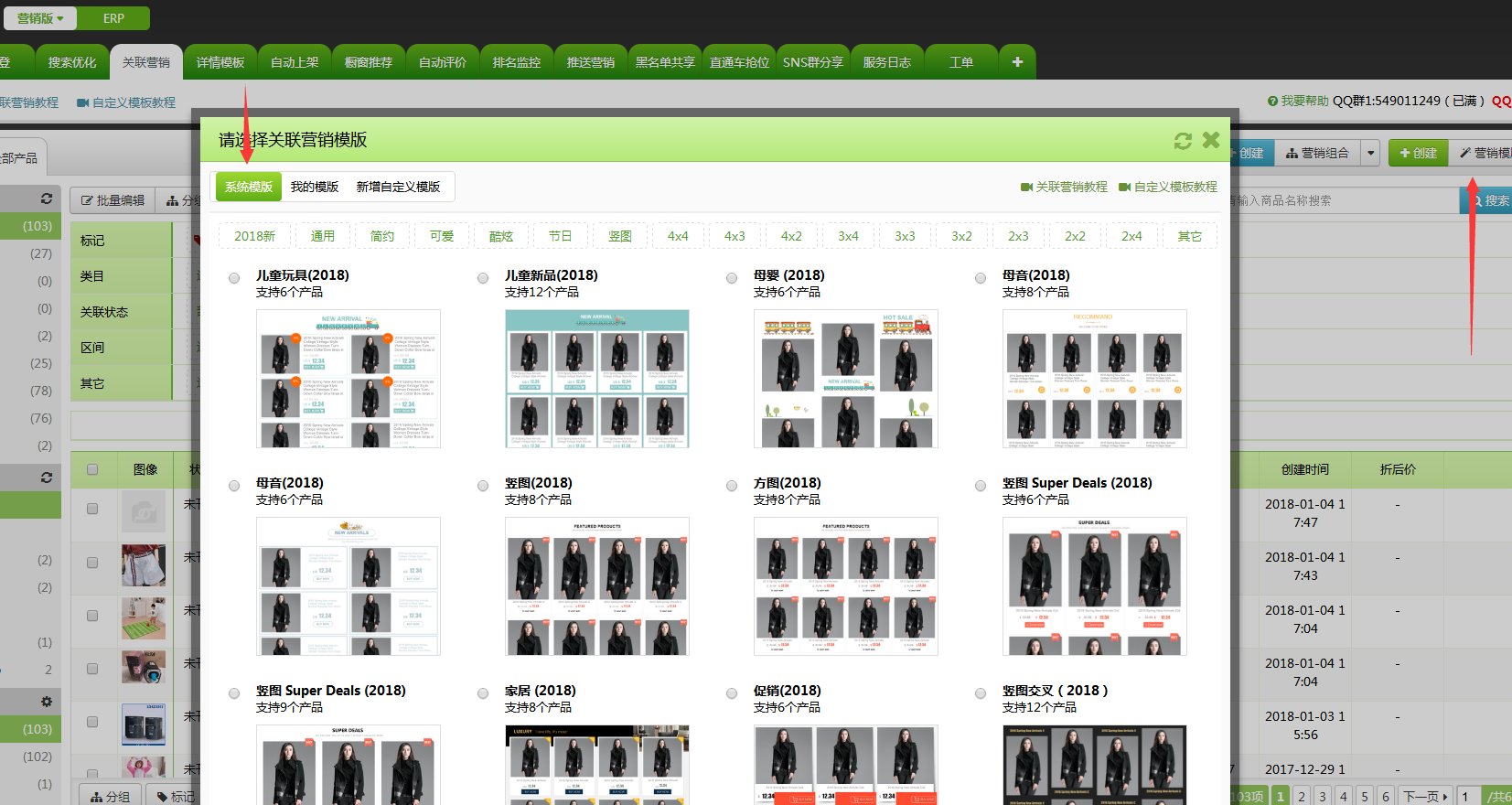Click the green 创建 button
1512x805 pixels.
[x=1418, y=153]
